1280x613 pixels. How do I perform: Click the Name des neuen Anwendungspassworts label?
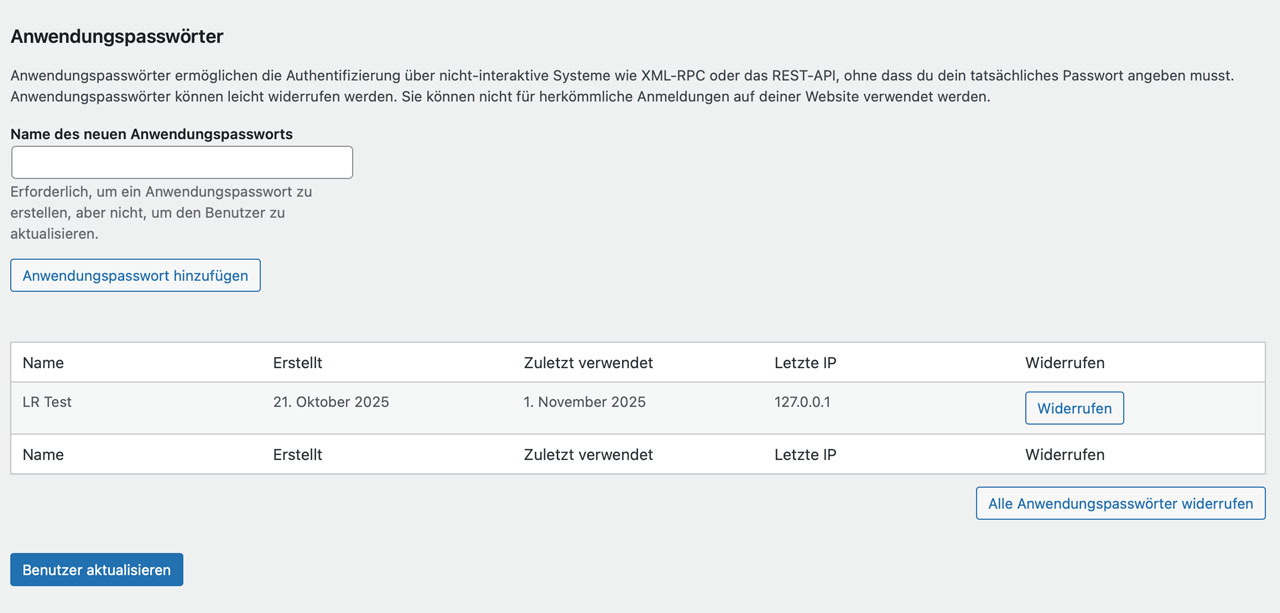point(151,133)
